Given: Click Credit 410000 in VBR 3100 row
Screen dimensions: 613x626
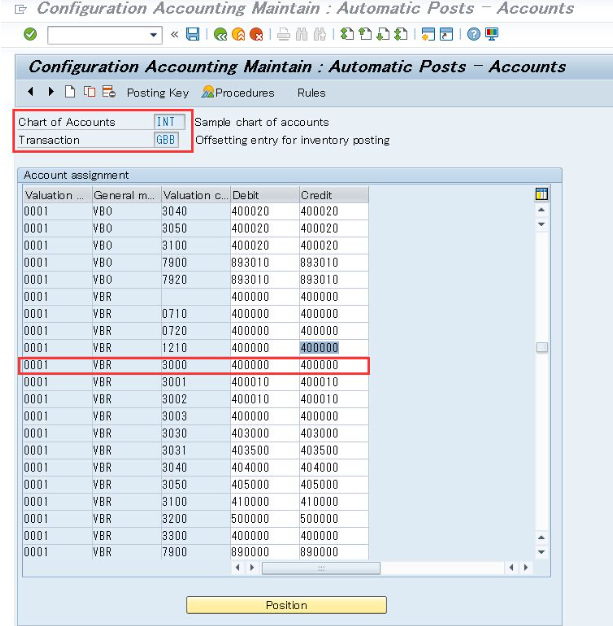Looking at the screenshot, I should [x=334, y=502].
